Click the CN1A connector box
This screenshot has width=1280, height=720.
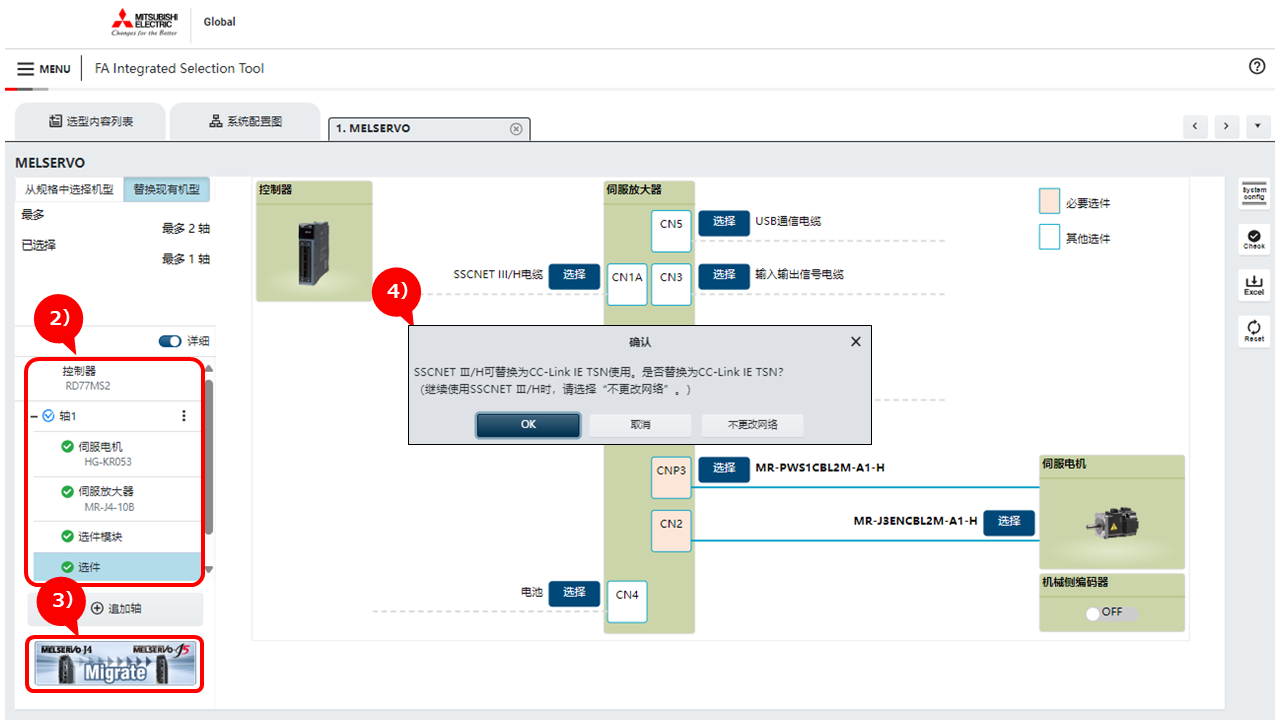(x=627, y=284)
